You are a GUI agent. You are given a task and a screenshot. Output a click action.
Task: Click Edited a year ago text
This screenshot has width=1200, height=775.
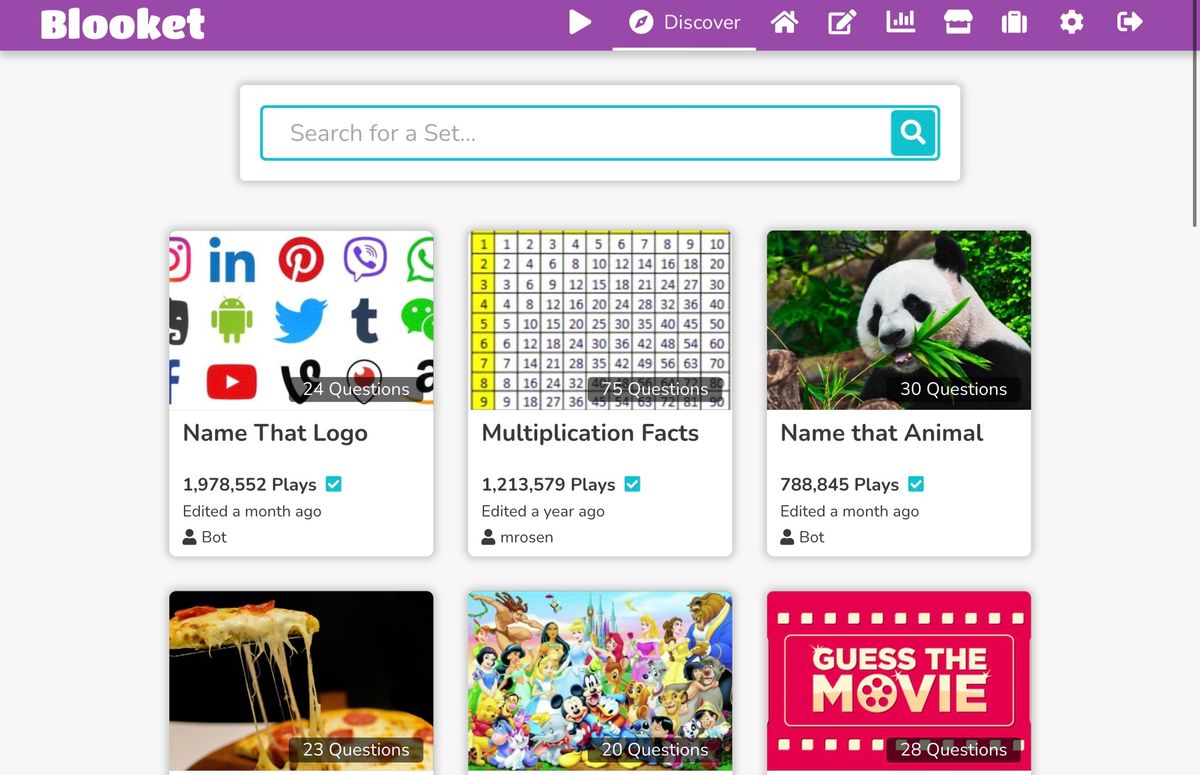[x=543, y=511]
